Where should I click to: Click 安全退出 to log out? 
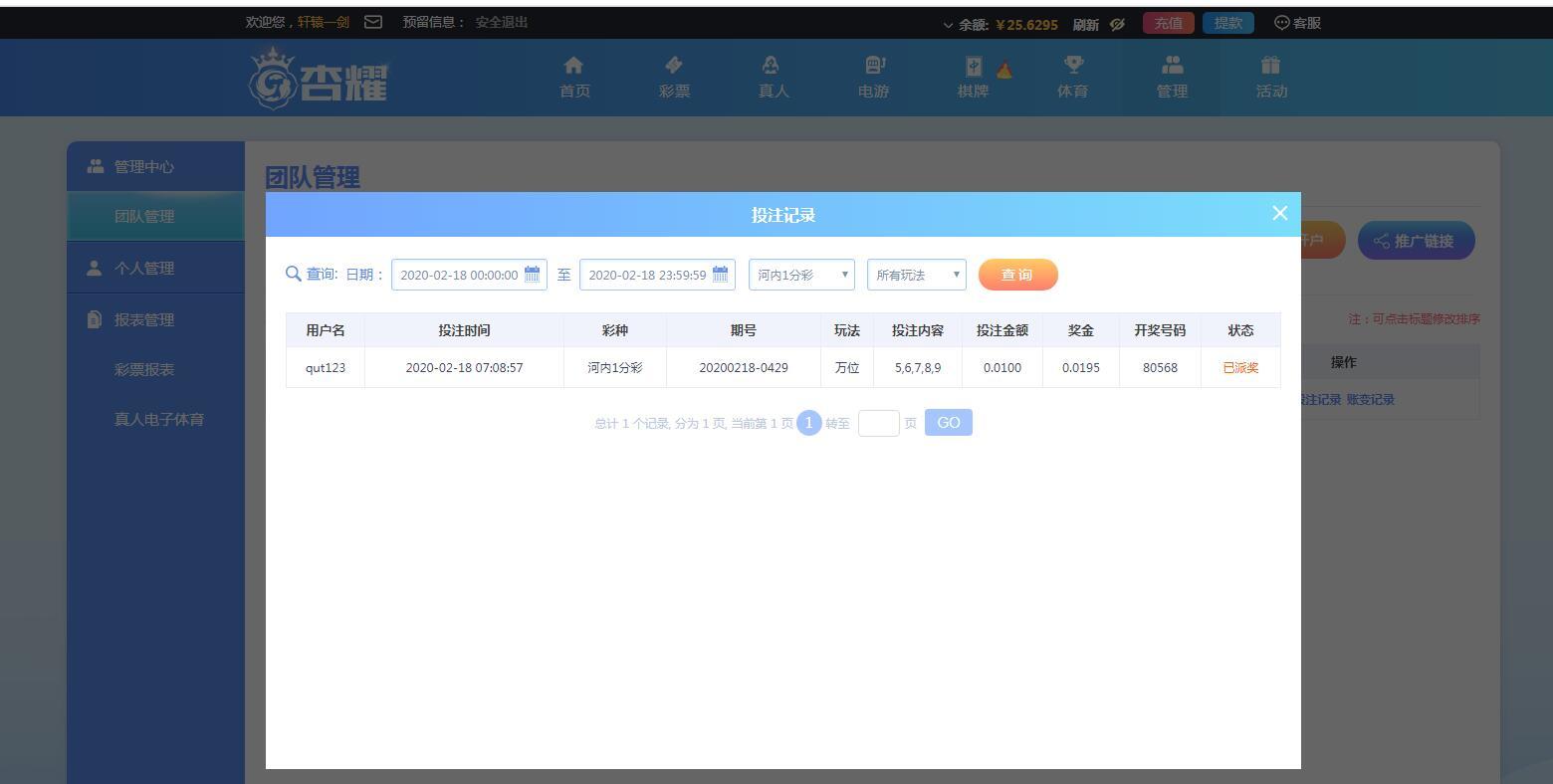tap(502, 22)
